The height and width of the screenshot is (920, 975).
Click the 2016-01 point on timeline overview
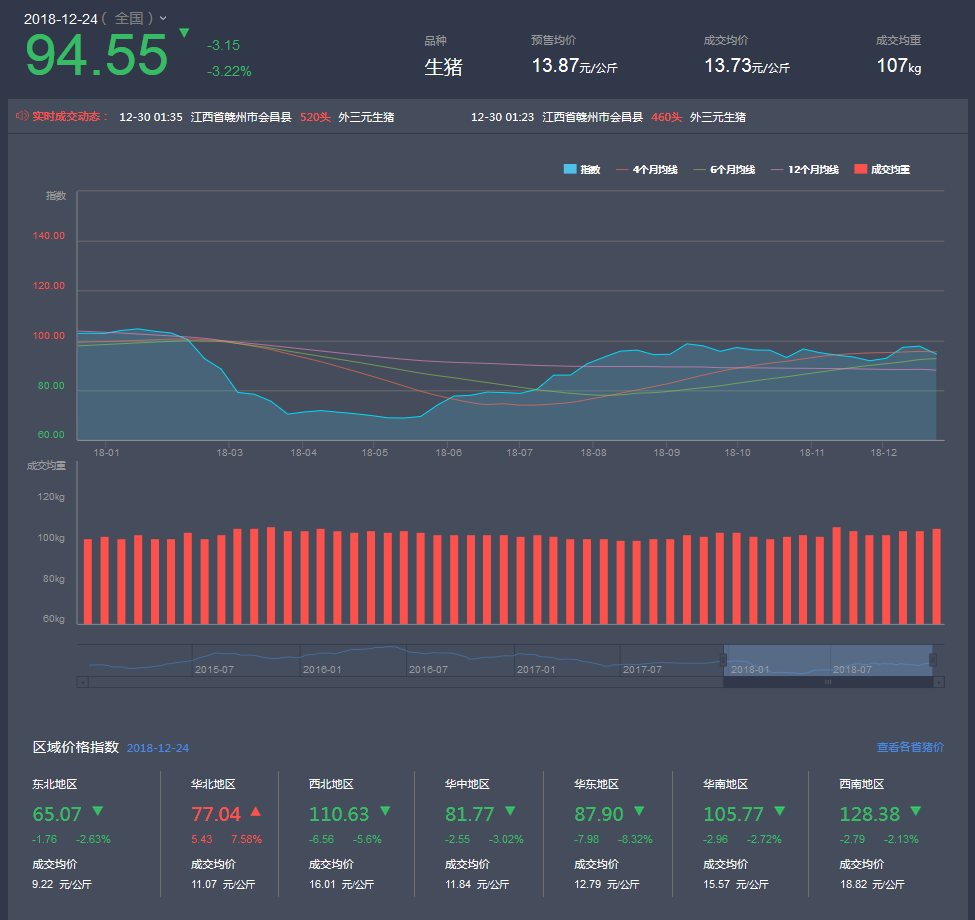(322, 669)
